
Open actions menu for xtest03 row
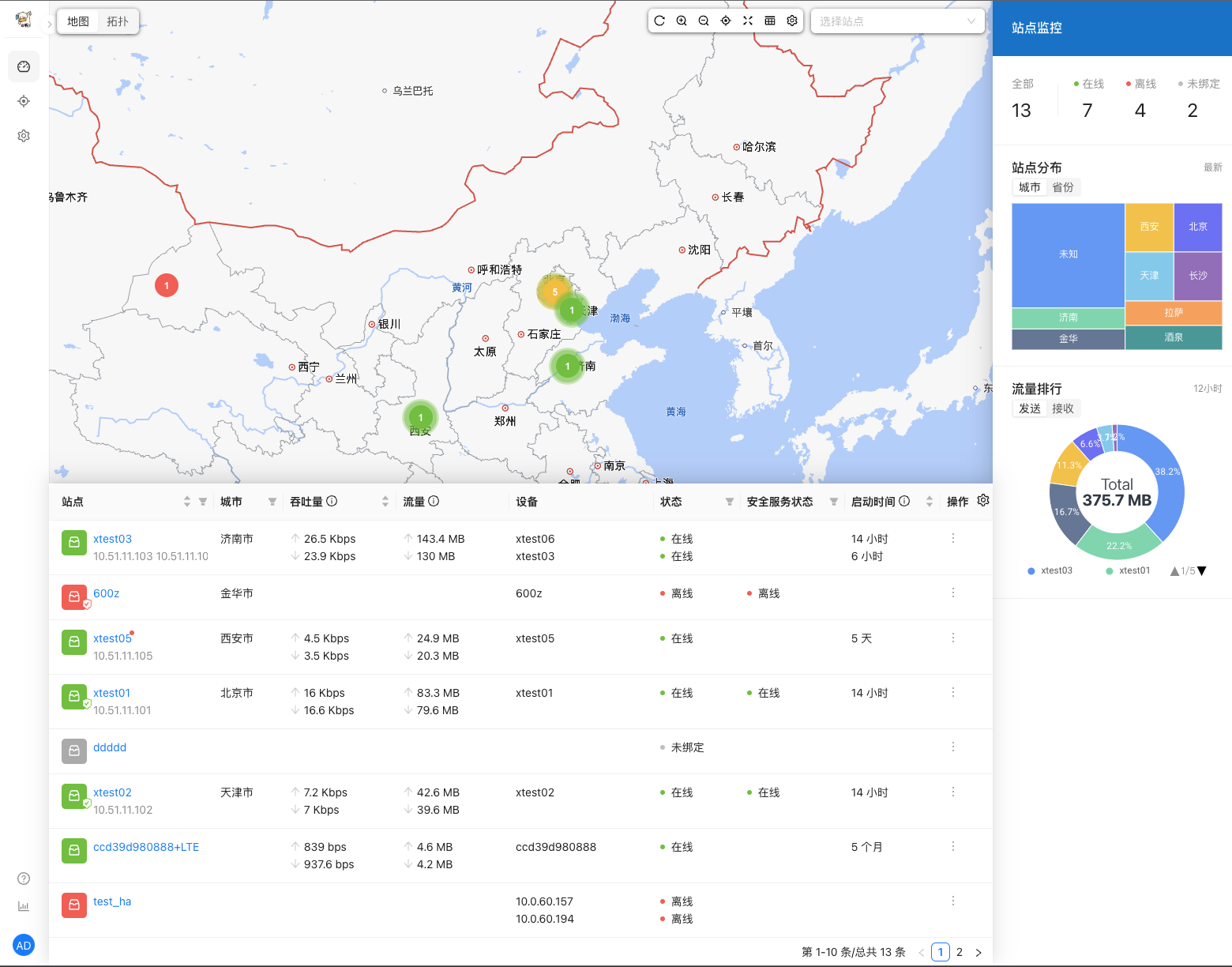pos(953,538)
